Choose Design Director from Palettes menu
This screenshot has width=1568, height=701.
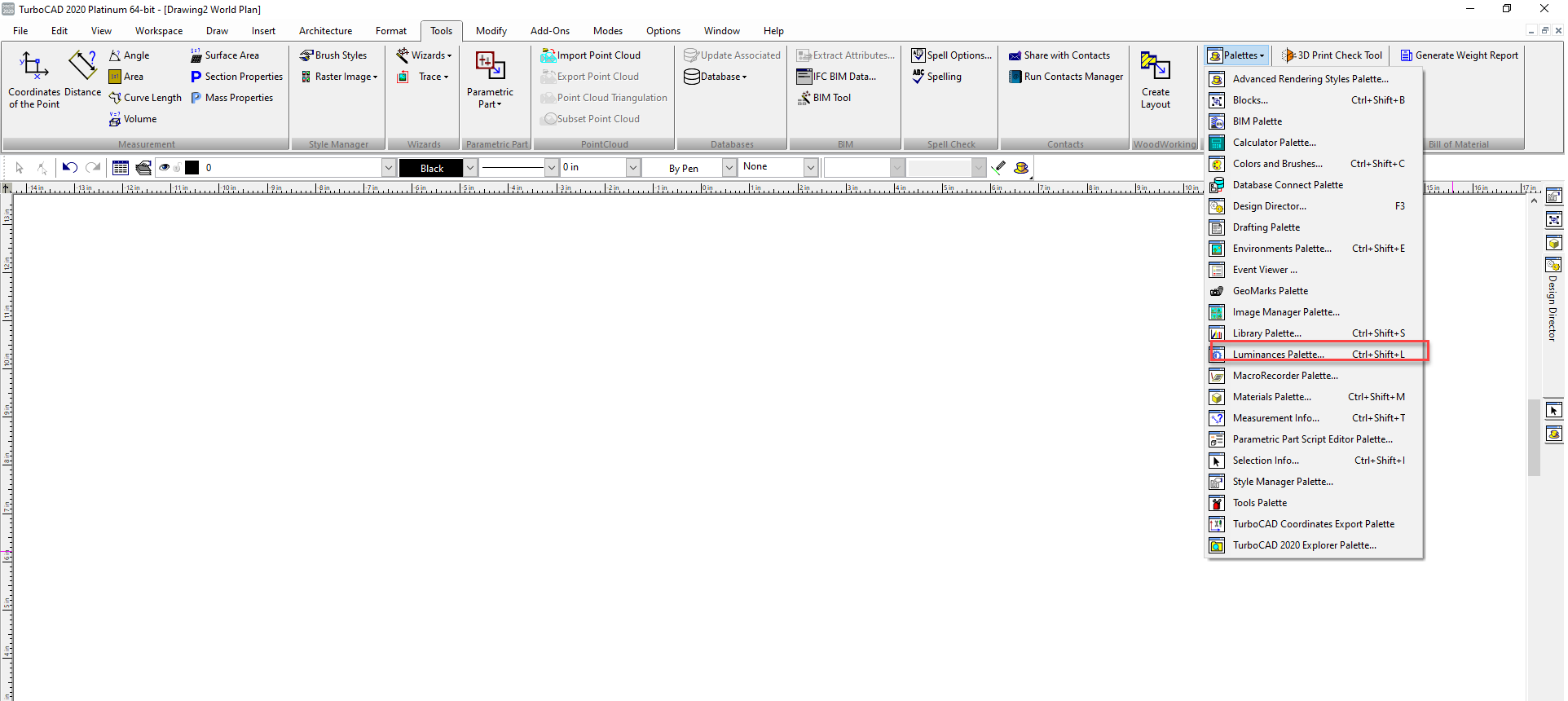click(x=1314, y=206)
